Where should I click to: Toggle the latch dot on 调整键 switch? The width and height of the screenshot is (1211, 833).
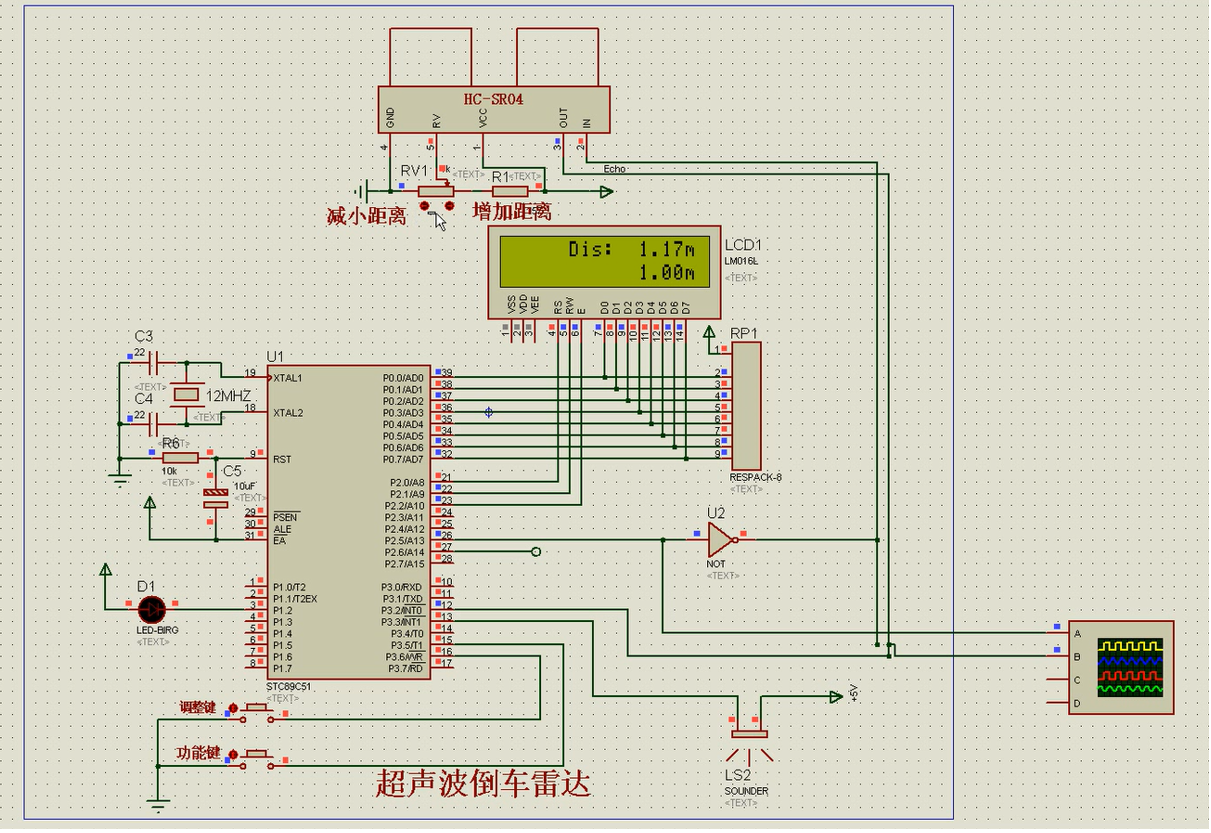[234, 709]
